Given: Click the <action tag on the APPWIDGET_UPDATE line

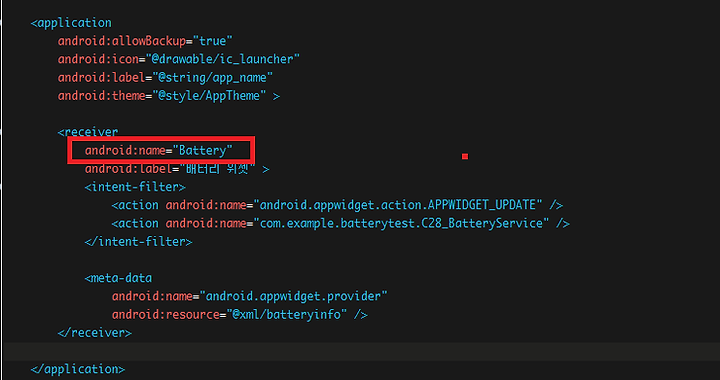Looking at the screenshot, I should click(x=135, y=205).
